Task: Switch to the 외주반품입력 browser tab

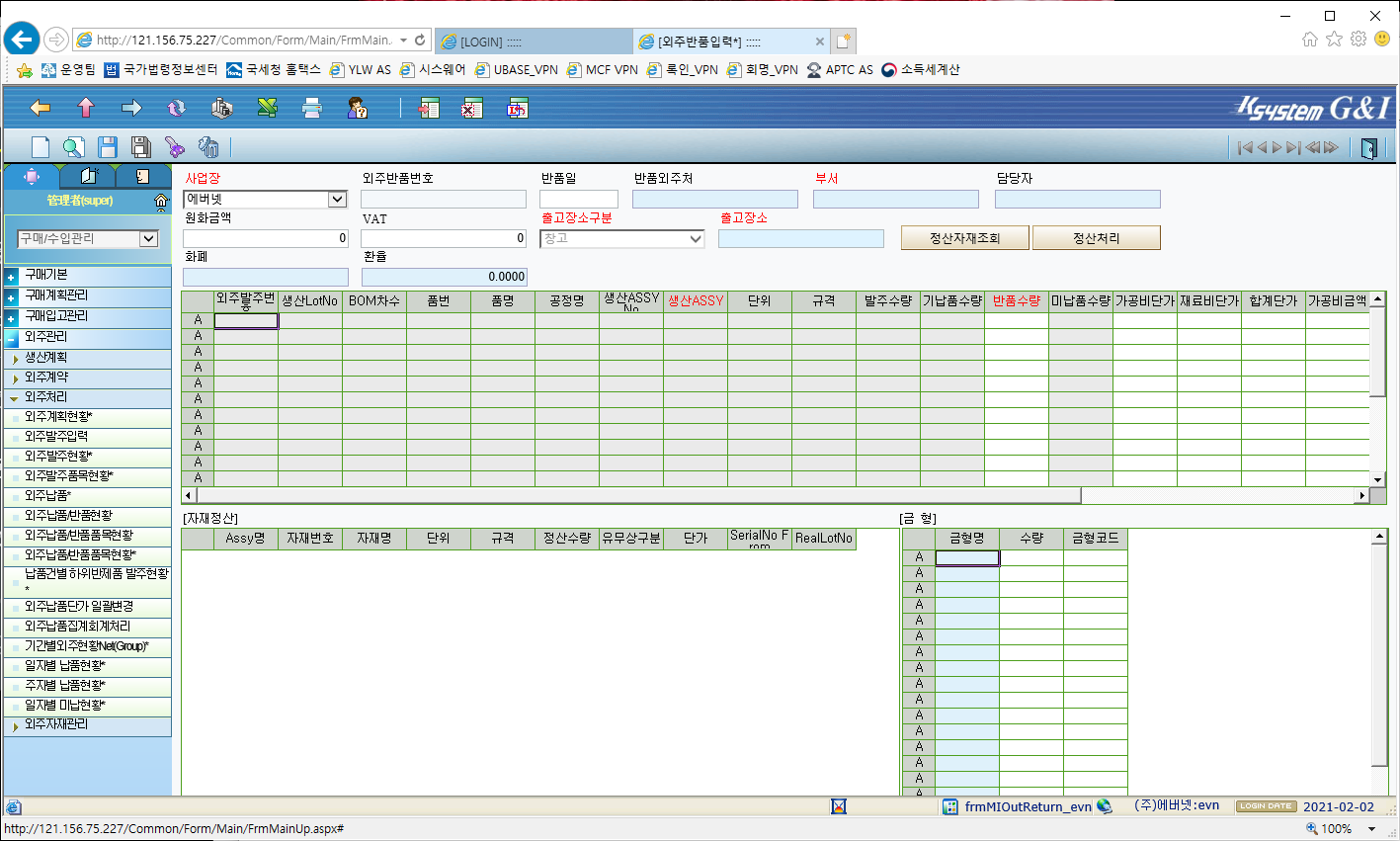Action: click(x=731, y=42)
